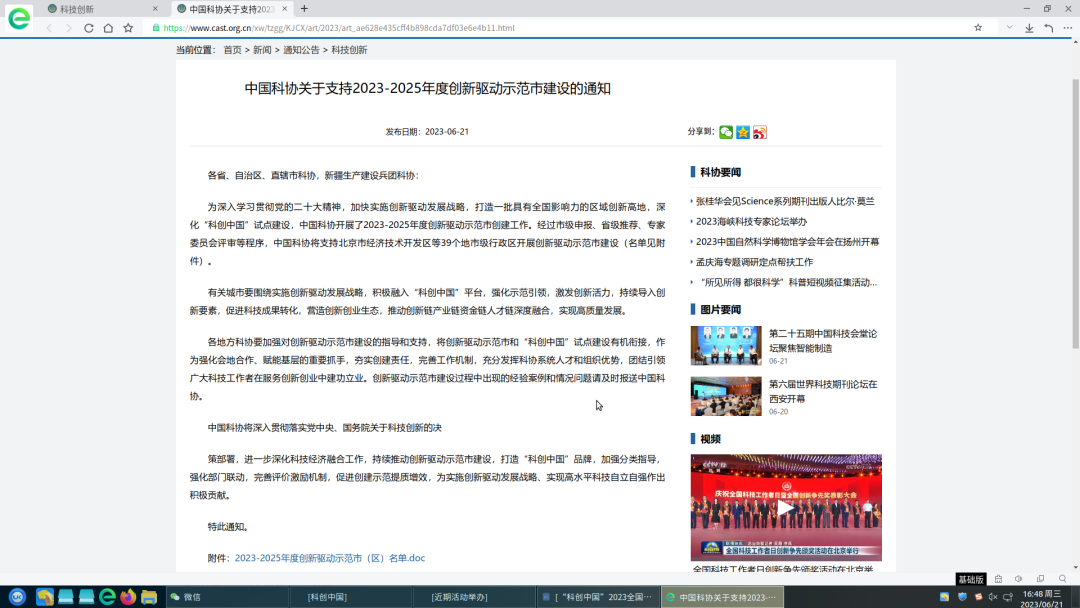Open the 中国科技会堂论坛 image news thumbnail
The image size is (1080, 608).
[x=725, y=345]
